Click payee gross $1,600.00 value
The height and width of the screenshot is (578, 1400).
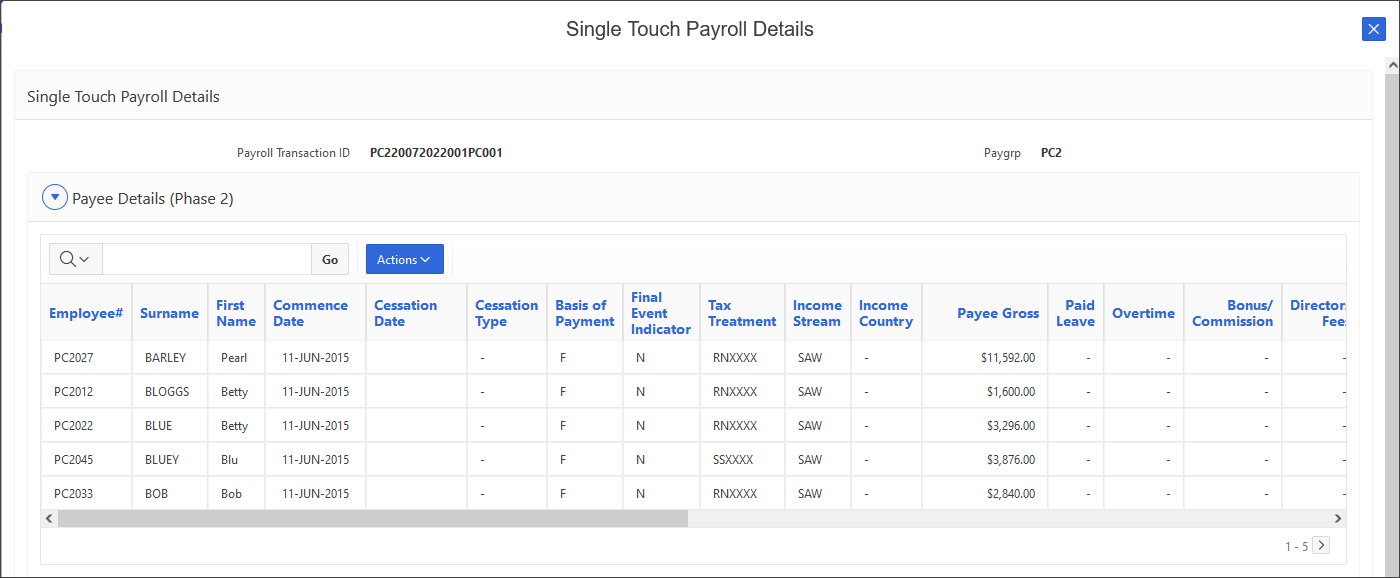tap(1011, 391)
